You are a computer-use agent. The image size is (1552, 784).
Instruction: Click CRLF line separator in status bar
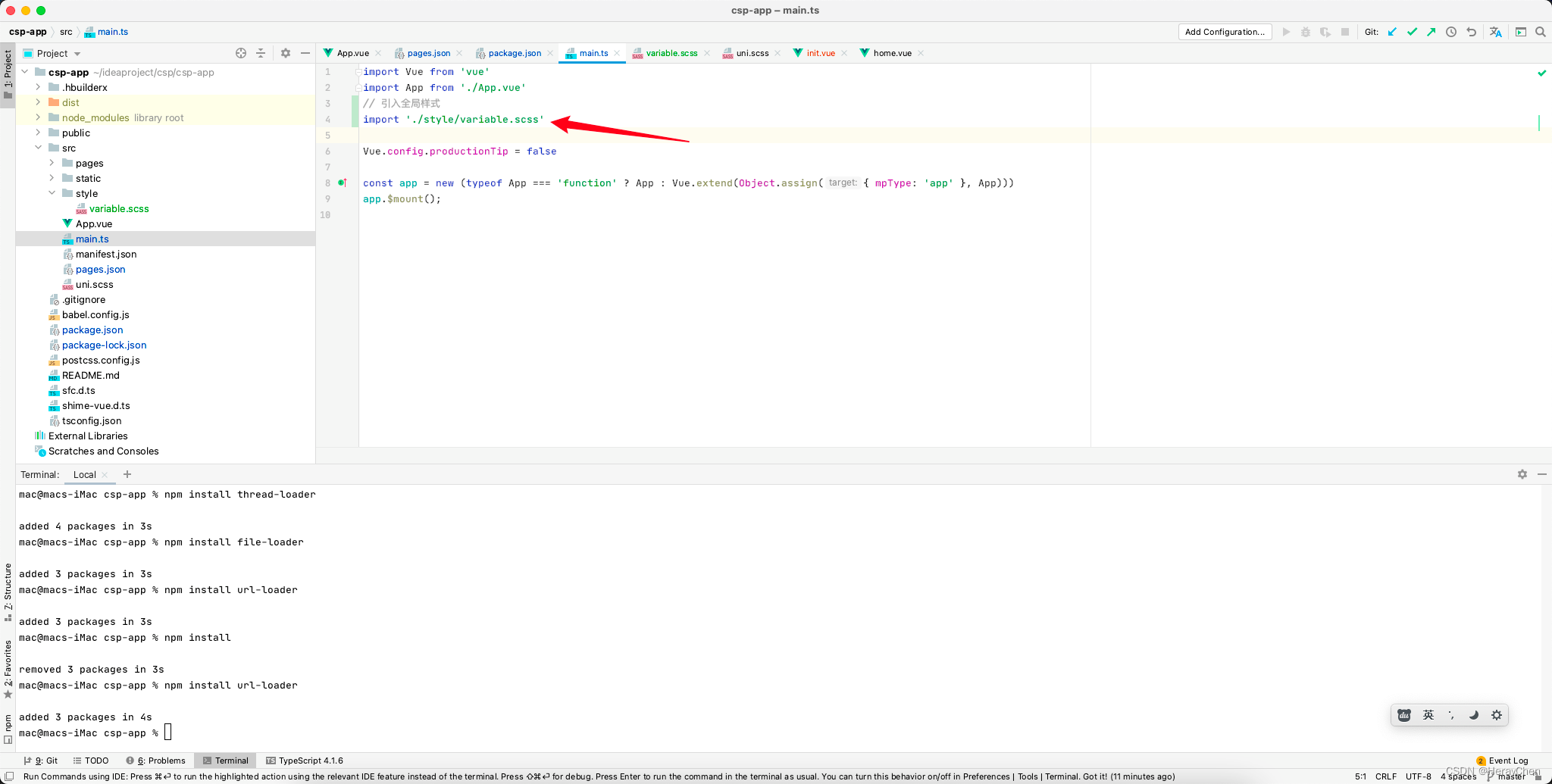coord(1386,776)
